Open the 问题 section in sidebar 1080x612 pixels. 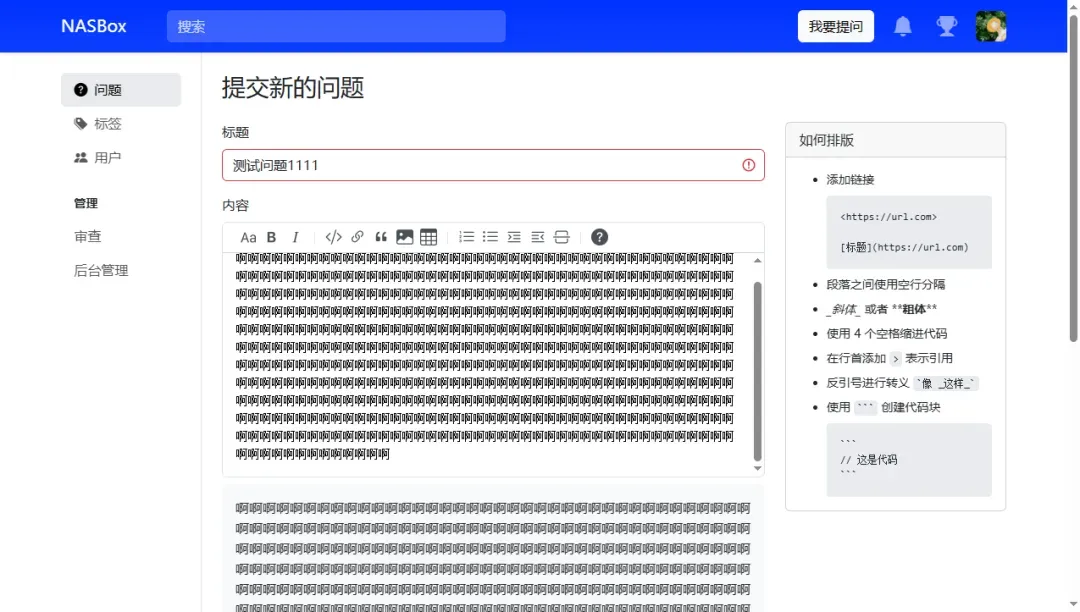[x=120, y=90]
